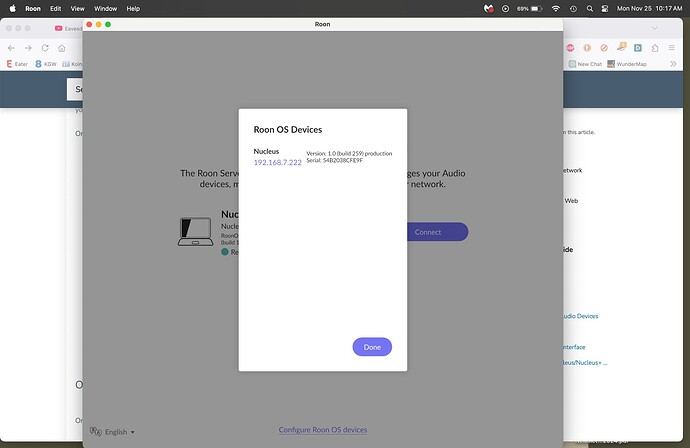The image size is (690, 448).
Task: Open the Window menu
Action: click(x=106, y=8)
